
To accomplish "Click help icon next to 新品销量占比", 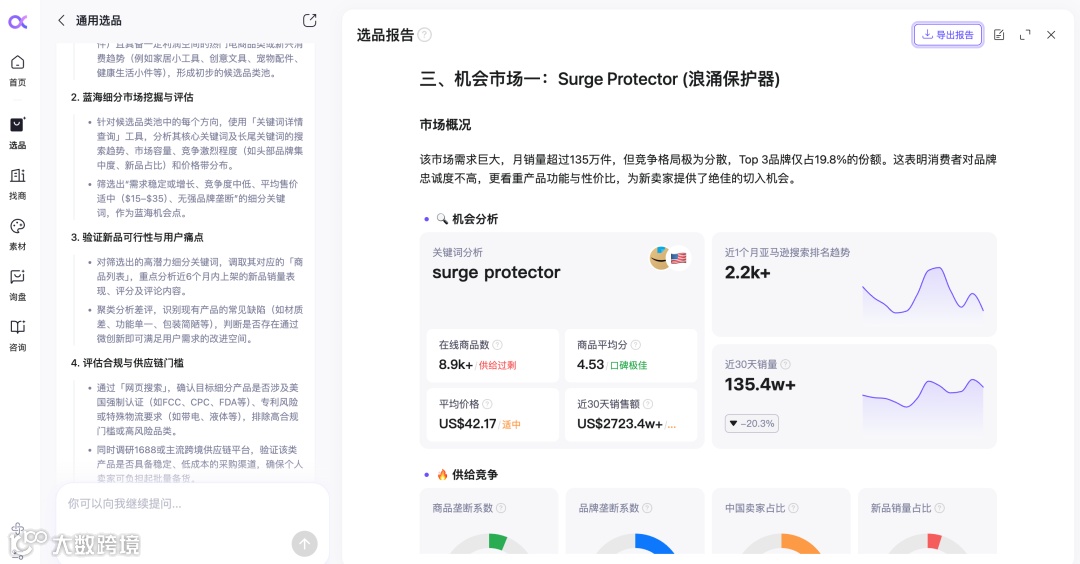I will (x=939, y=508).
